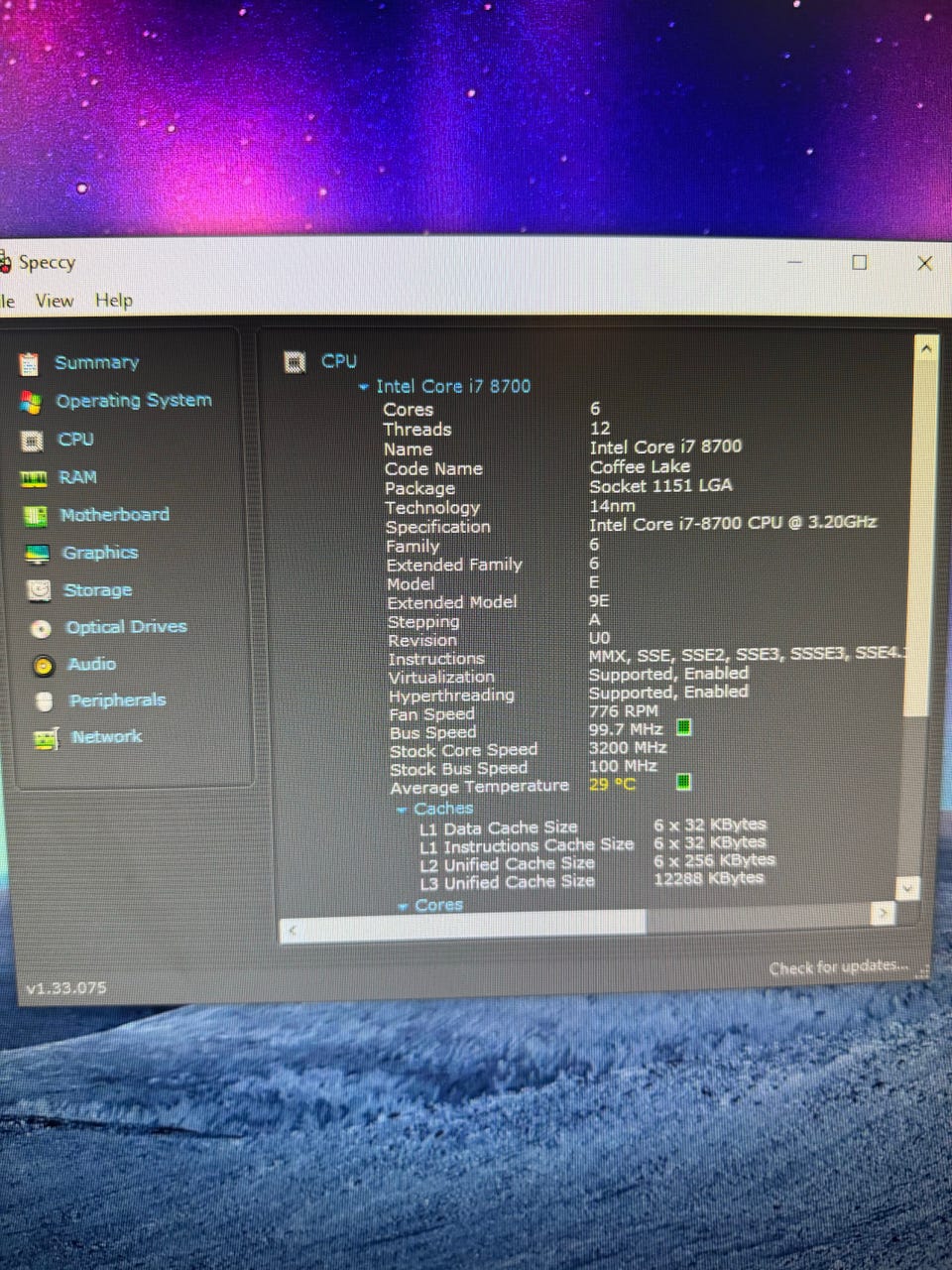Screen dimensions: 952x1270
Task: Open the Motherboard icon
Action: [35, 516]
